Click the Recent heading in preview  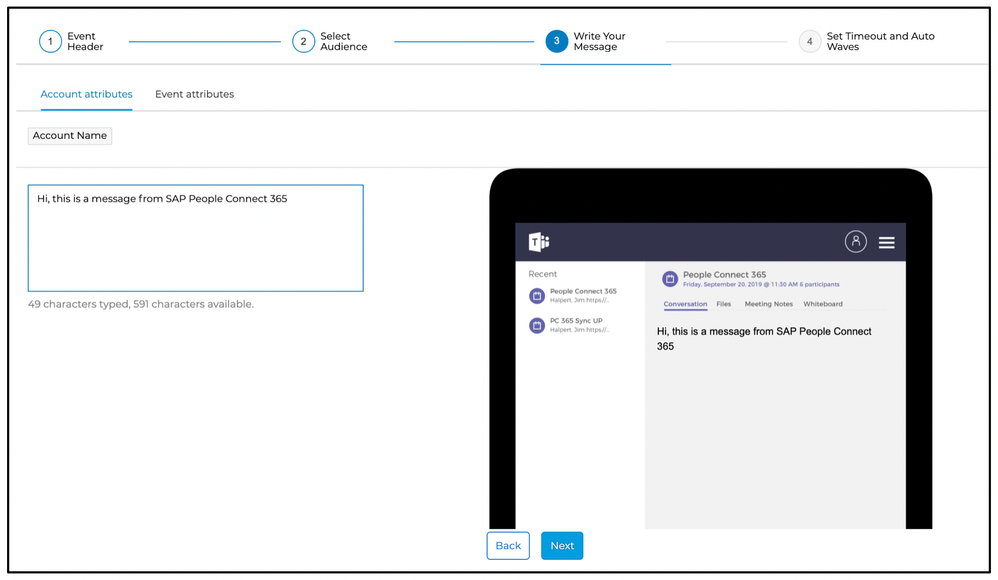(542, 274)
